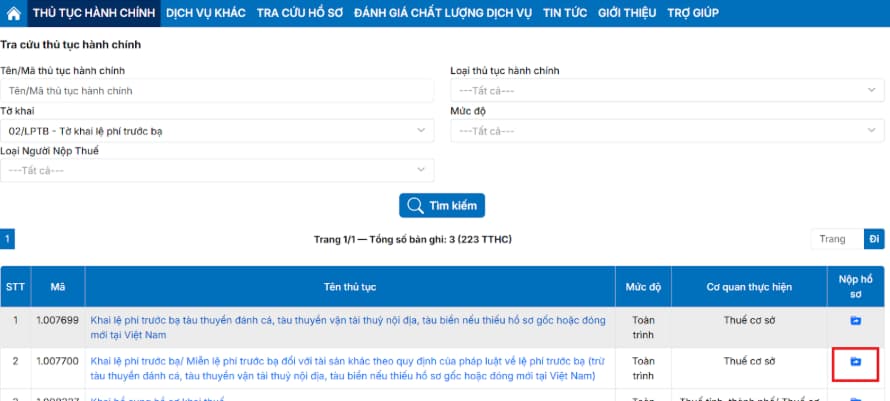Open the TRỢ GIÚP menu item

tap(692, 13)
